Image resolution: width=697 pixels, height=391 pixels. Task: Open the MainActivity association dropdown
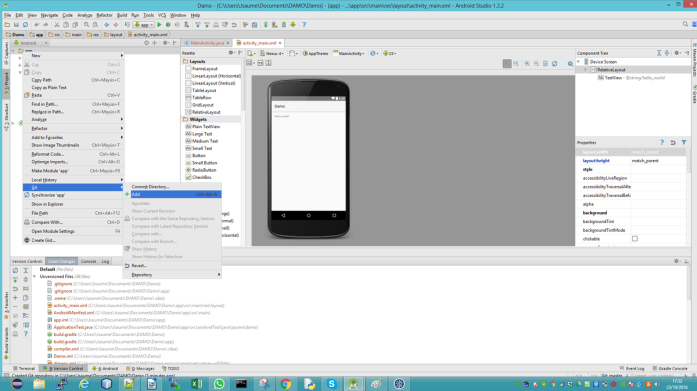[x=348, y=53]
